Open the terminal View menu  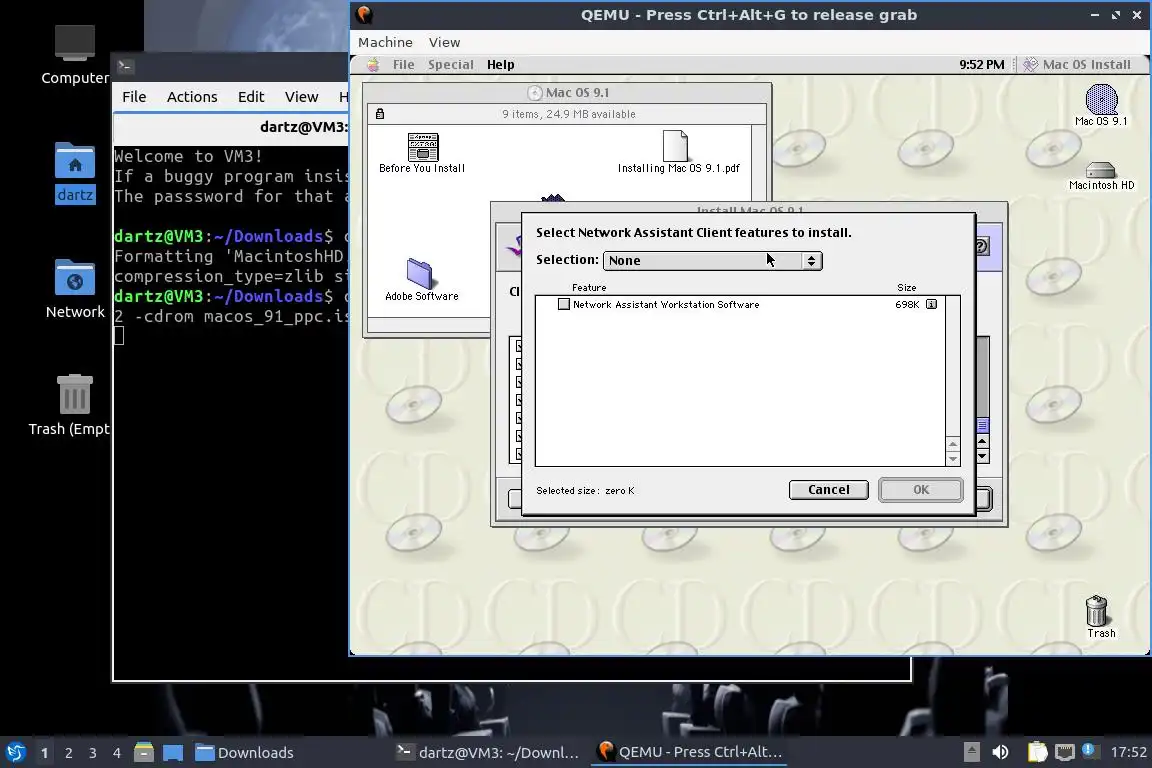point(301,96)
